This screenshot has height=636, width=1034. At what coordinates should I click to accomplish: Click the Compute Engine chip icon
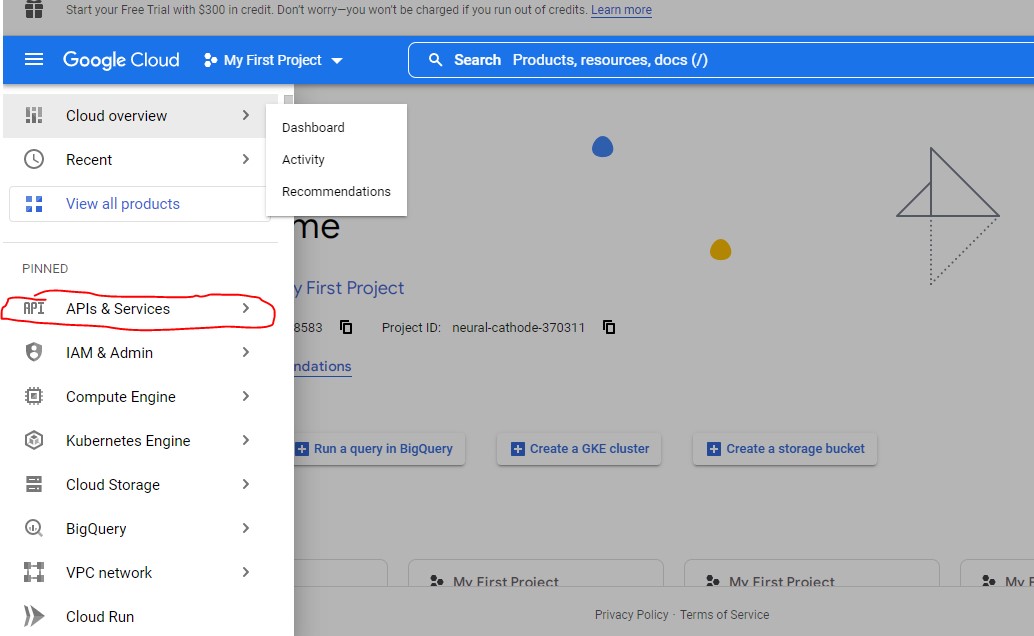pos(34,397)
